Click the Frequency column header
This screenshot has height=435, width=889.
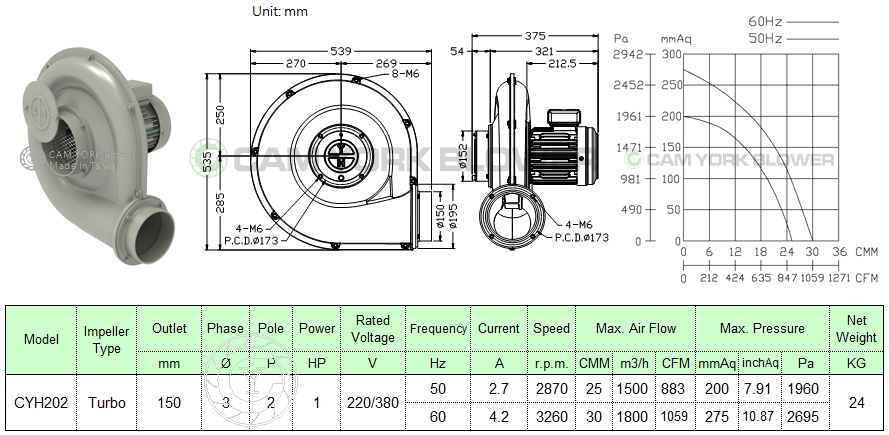[438, 328]
